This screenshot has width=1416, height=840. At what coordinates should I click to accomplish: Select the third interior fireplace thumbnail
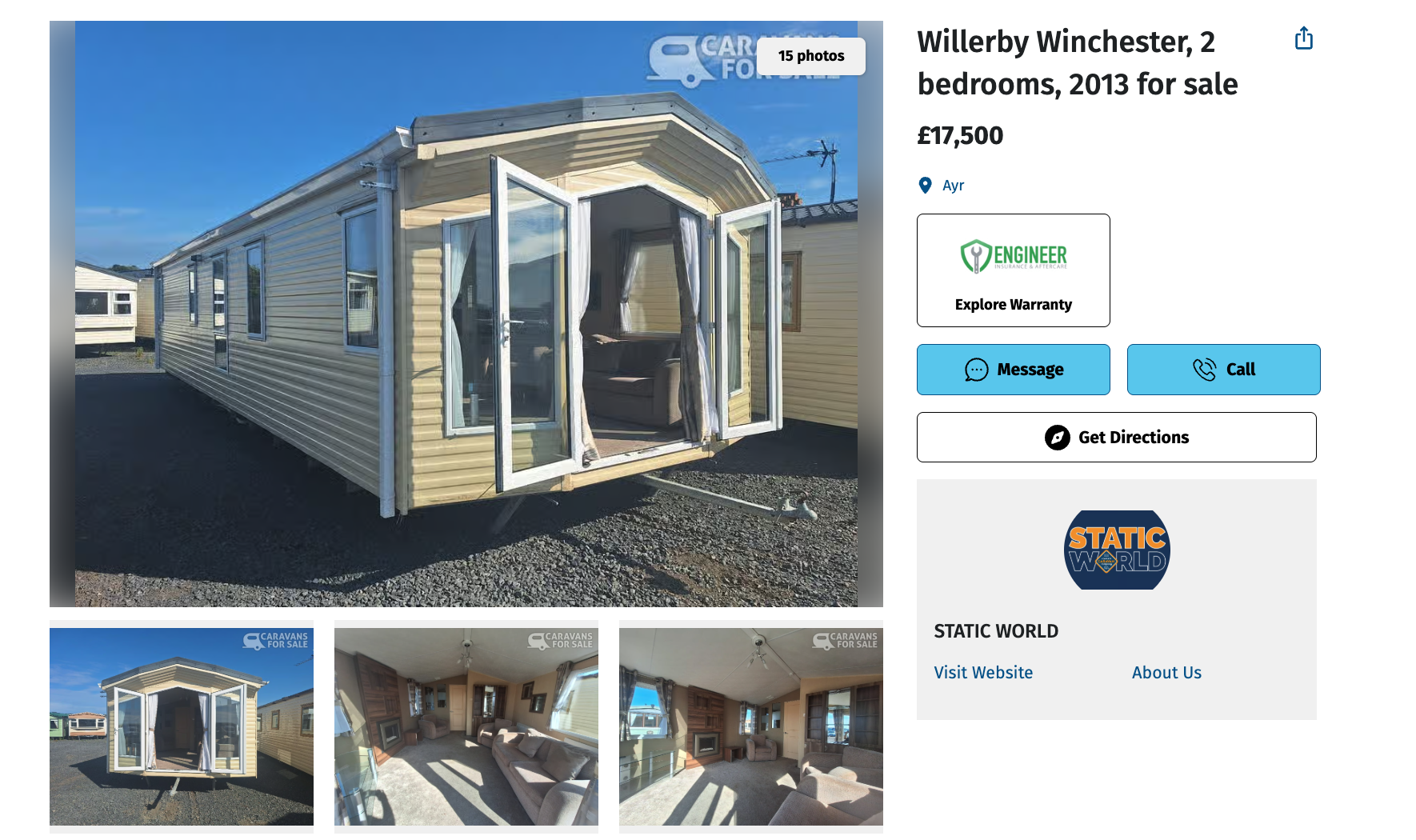point(751,726)
